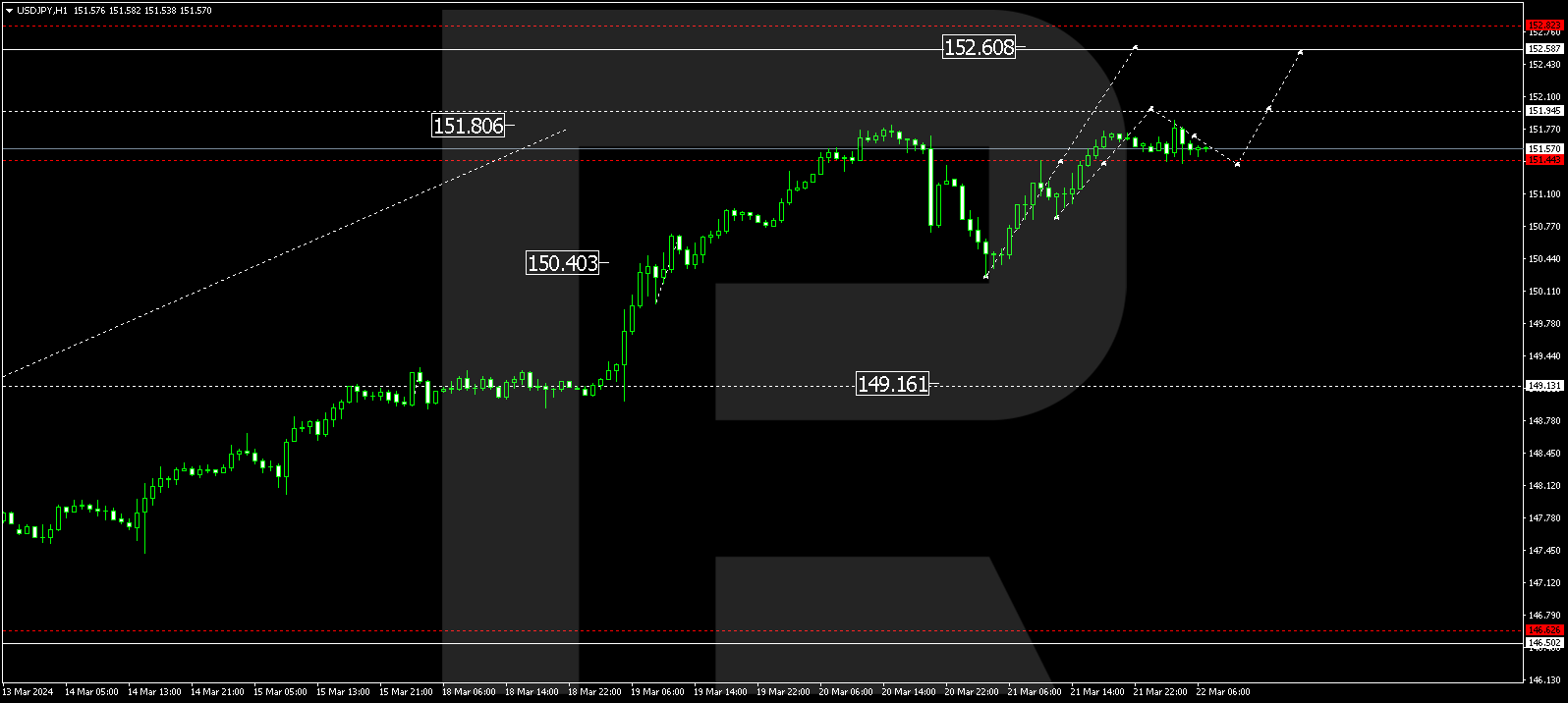Click the 149.440 price scale value

pyautogui.click(x=1544, y=356)
